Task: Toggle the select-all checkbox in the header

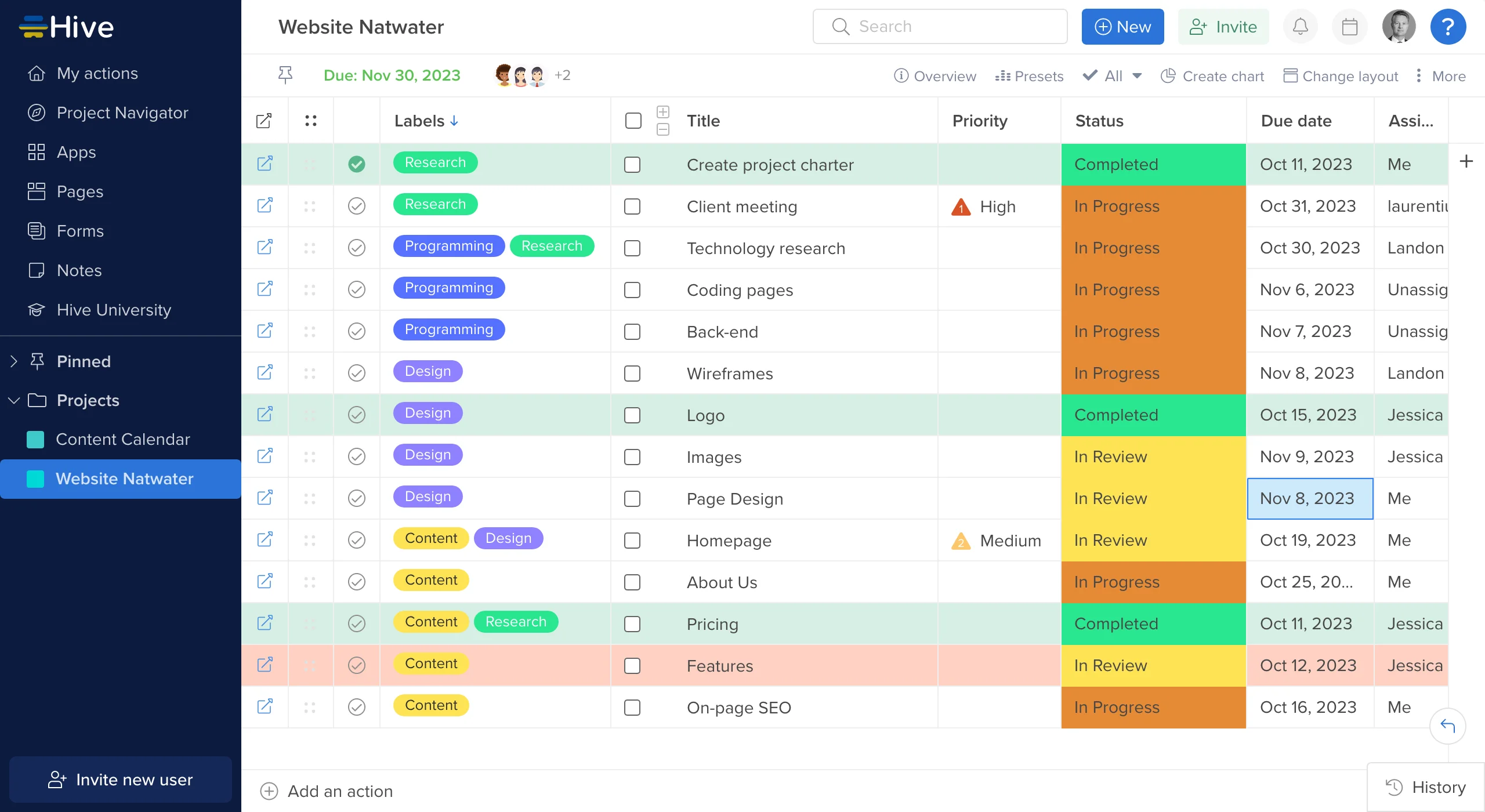Action: [633, 121]
